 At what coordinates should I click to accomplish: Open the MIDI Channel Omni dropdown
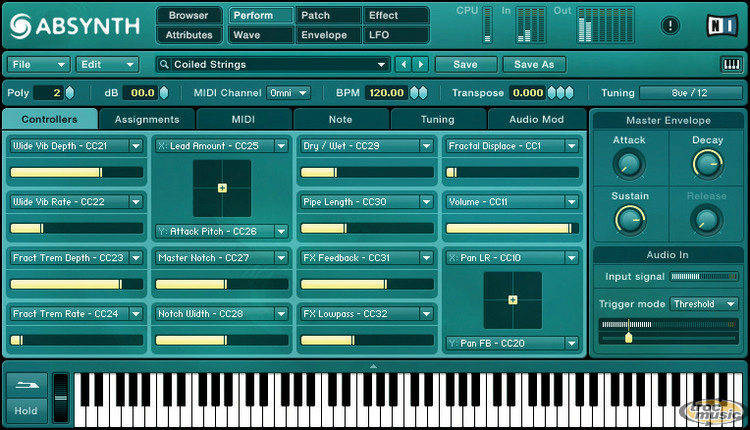(288, 93)
